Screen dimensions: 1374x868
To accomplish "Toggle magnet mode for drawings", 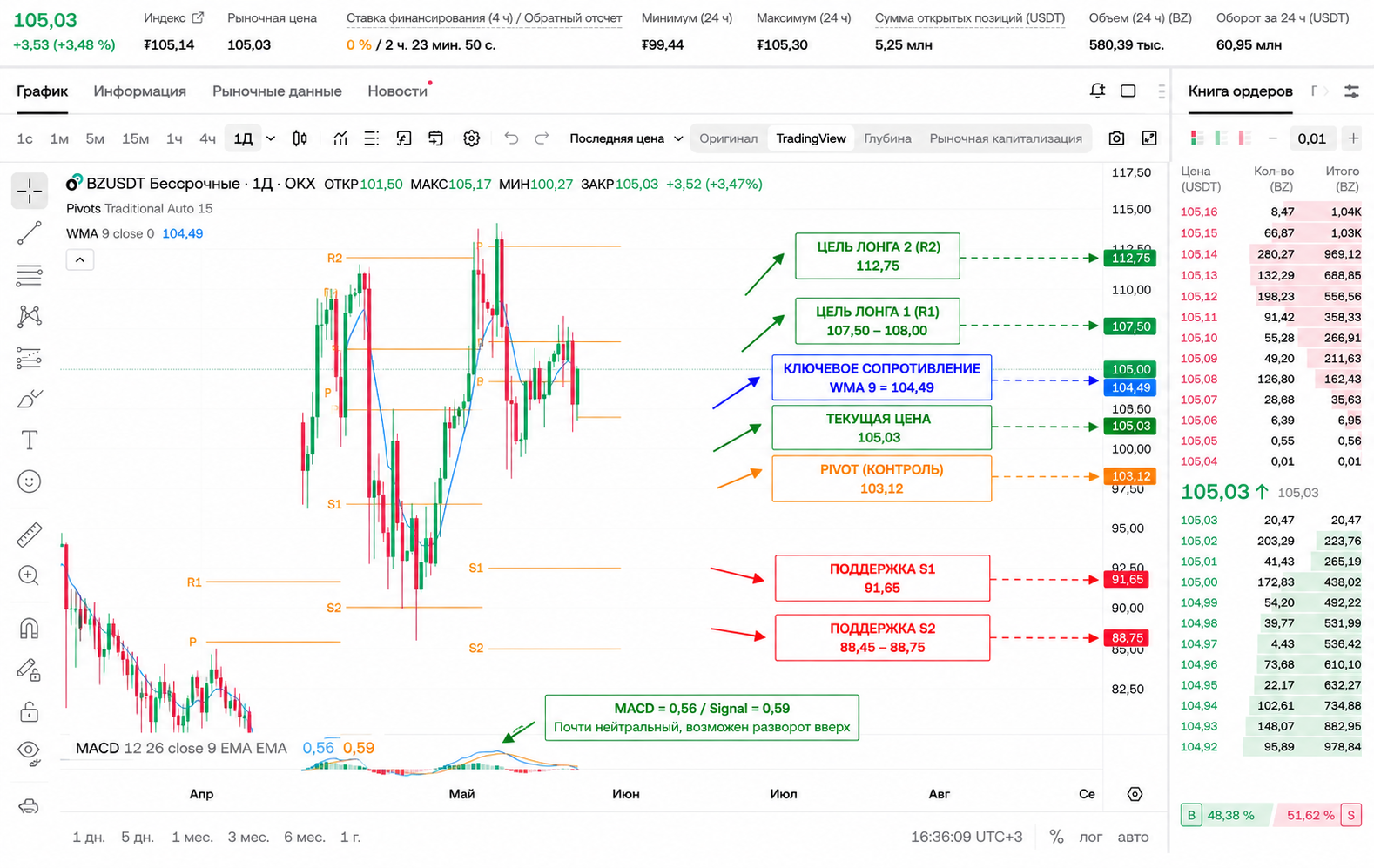I will coord(30,629).
